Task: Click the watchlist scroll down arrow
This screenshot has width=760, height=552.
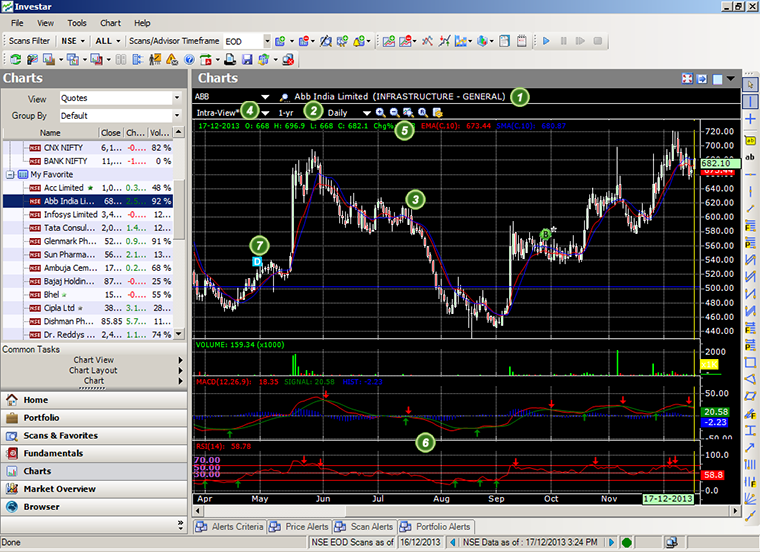Action: [179, 334]
